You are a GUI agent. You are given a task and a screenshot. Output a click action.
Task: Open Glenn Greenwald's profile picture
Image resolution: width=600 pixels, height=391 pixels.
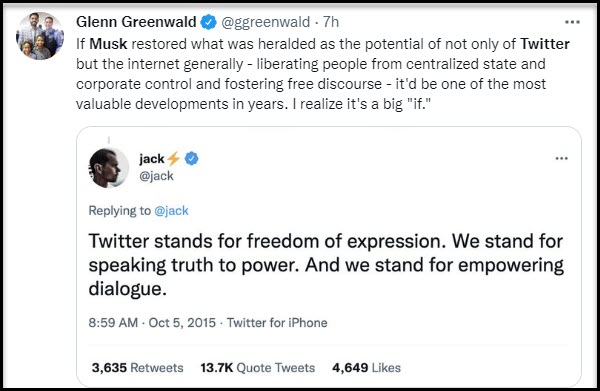point(40,36)
